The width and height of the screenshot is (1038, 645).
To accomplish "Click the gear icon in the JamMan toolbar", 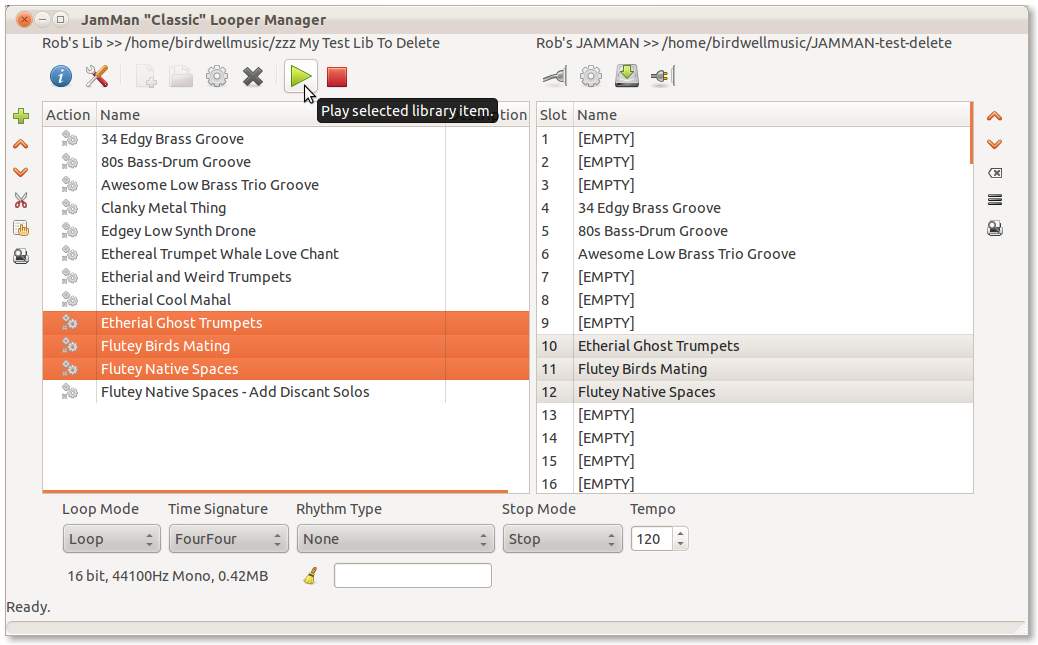I will coord(591,77).
